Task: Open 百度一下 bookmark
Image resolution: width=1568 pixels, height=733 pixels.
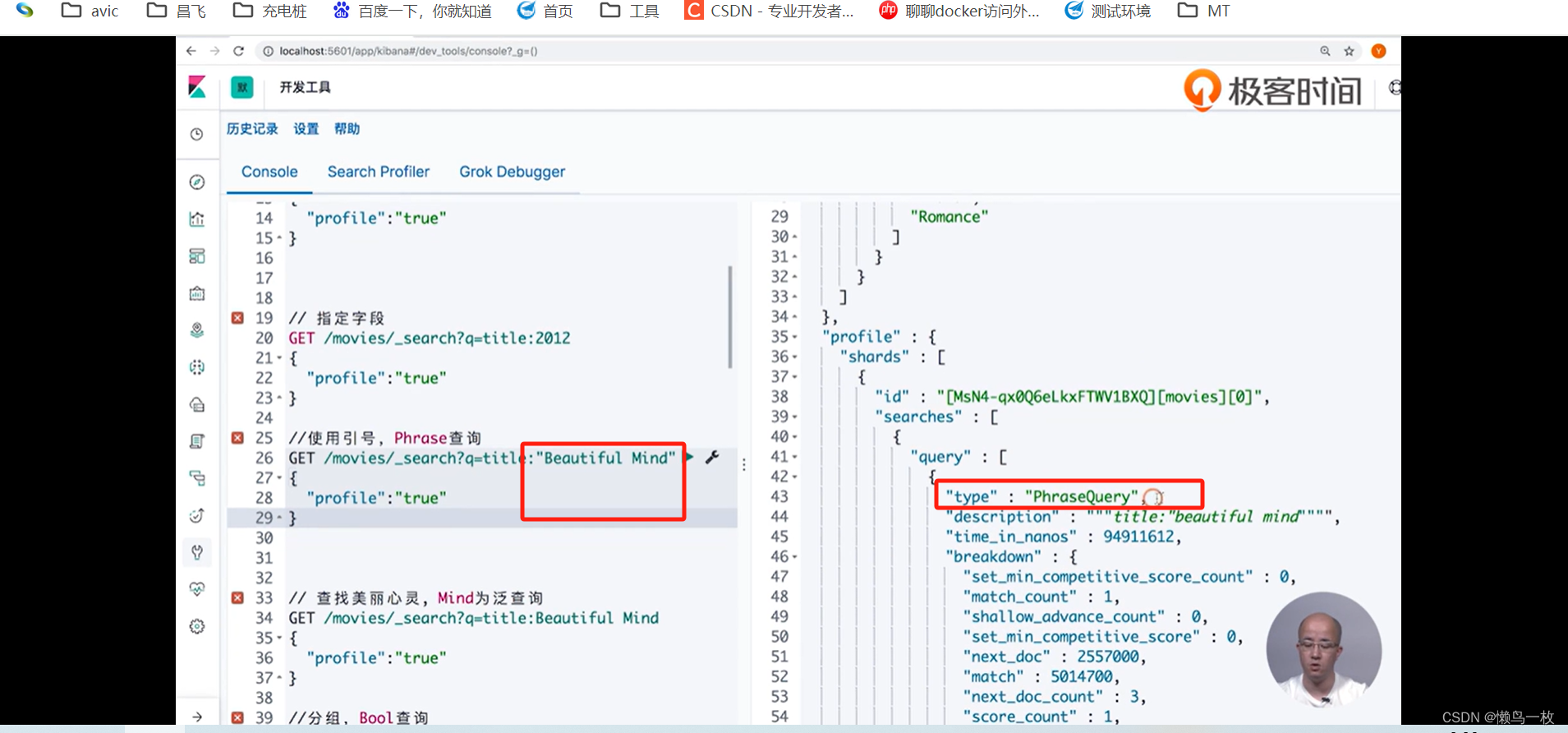Action: 412,11
